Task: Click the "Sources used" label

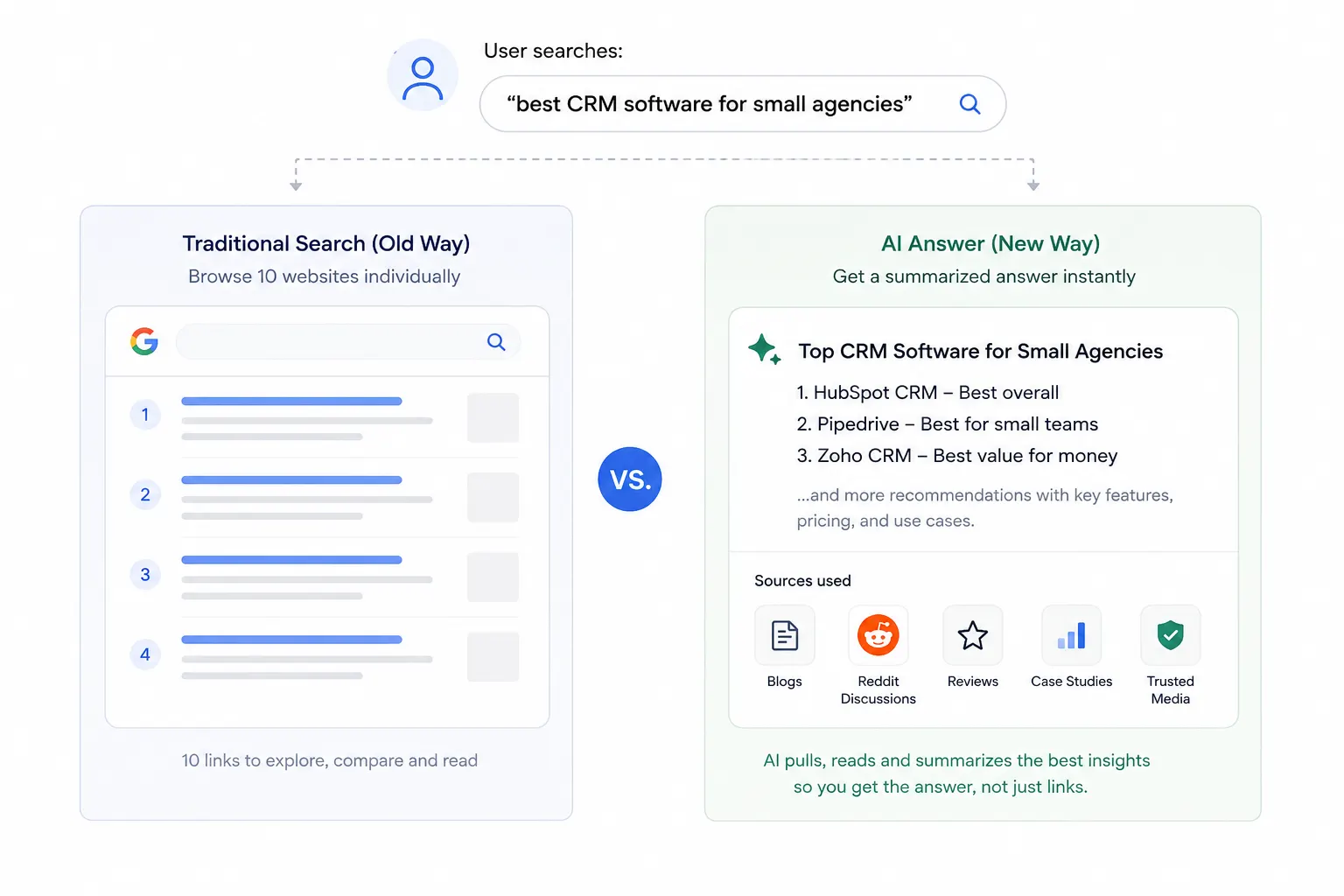Action: pos(802,581)
